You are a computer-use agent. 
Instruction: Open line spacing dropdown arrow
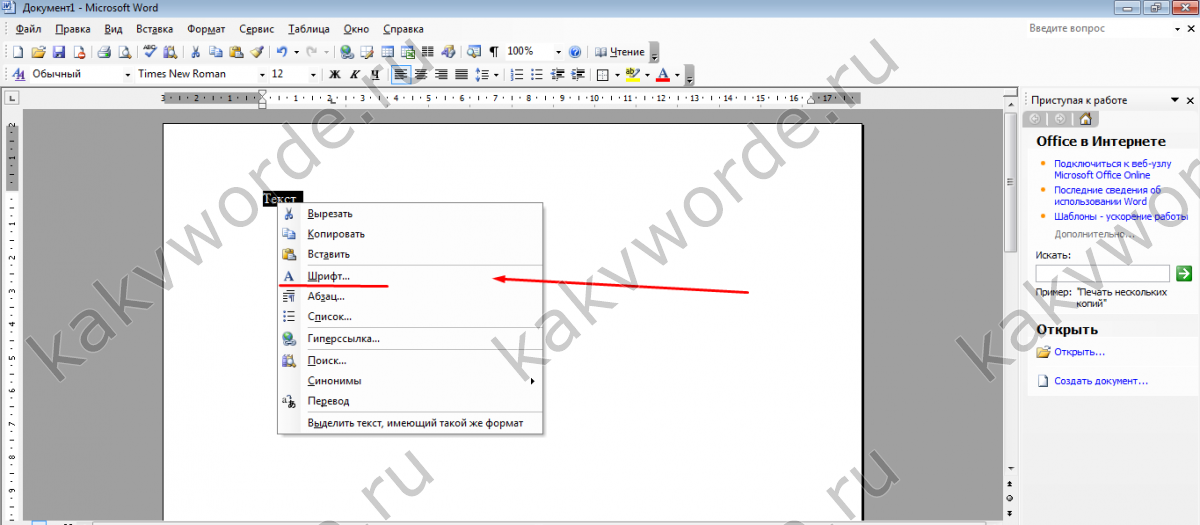[496, 74]
